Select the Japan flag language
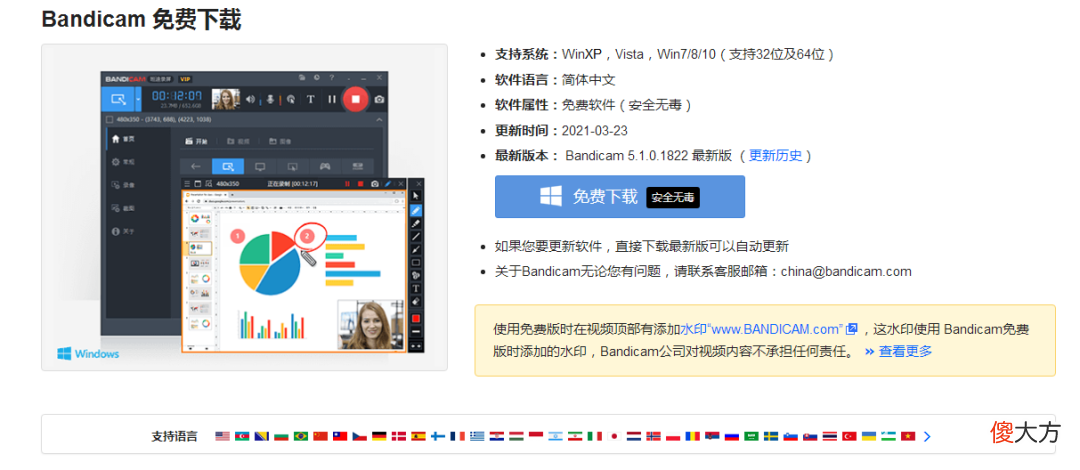Viewport: 1080px width, 470px height. (x=614, y=436)
